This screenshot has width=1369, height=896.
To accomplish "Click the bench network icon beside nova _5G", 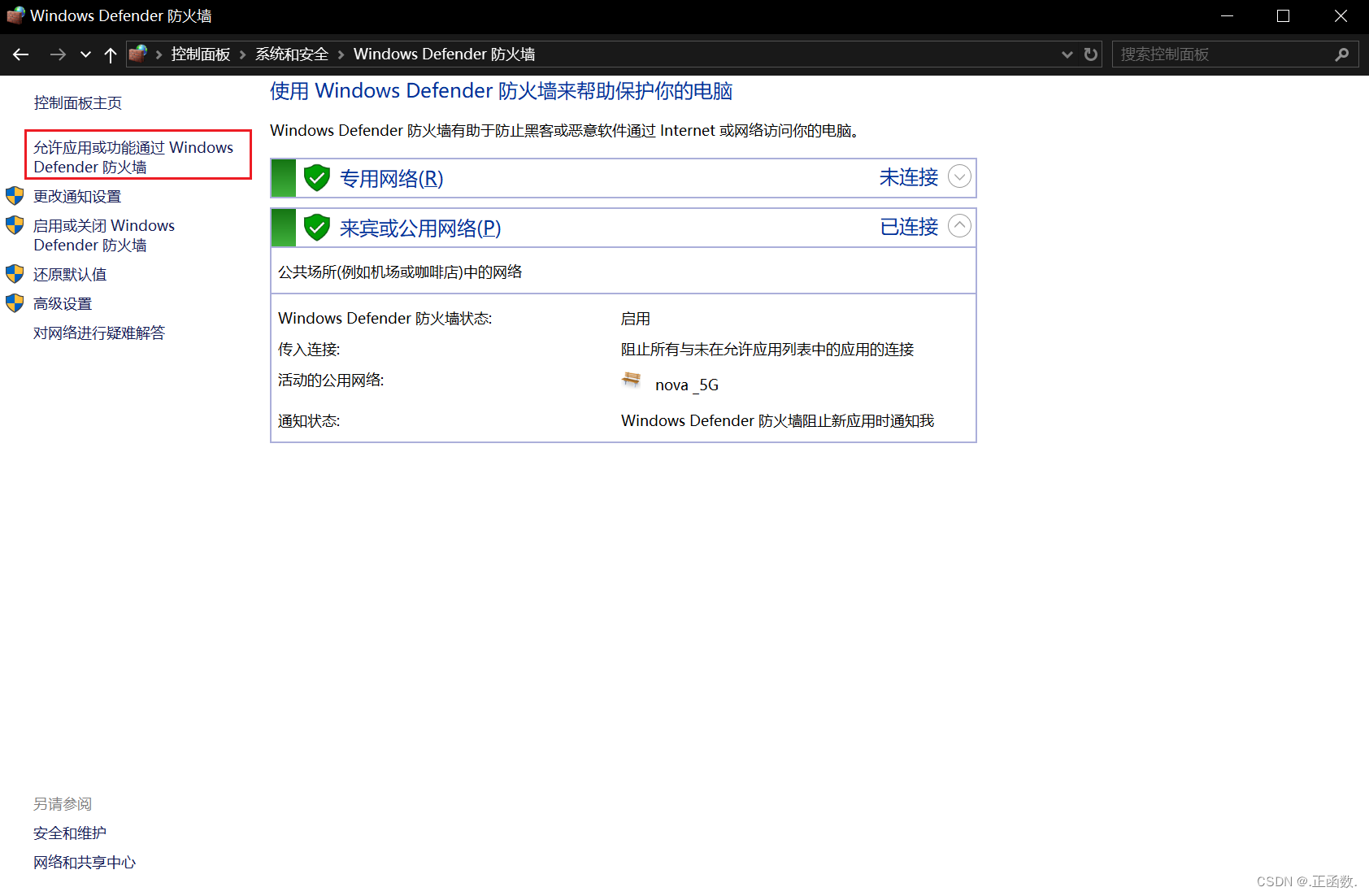I will [x=632, y=380].
